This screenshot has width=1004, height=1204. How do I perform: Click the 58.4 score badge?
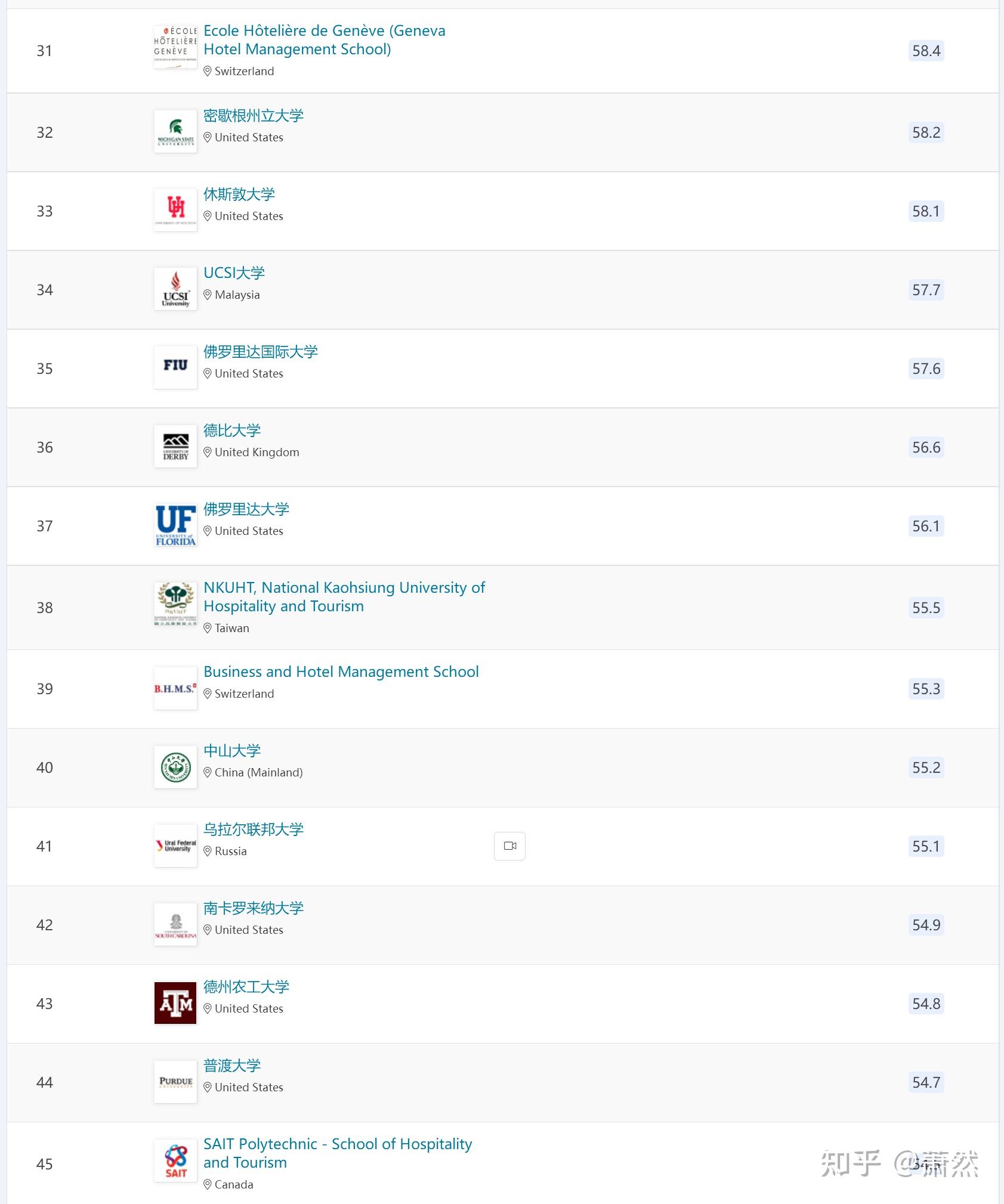point(926,51)
